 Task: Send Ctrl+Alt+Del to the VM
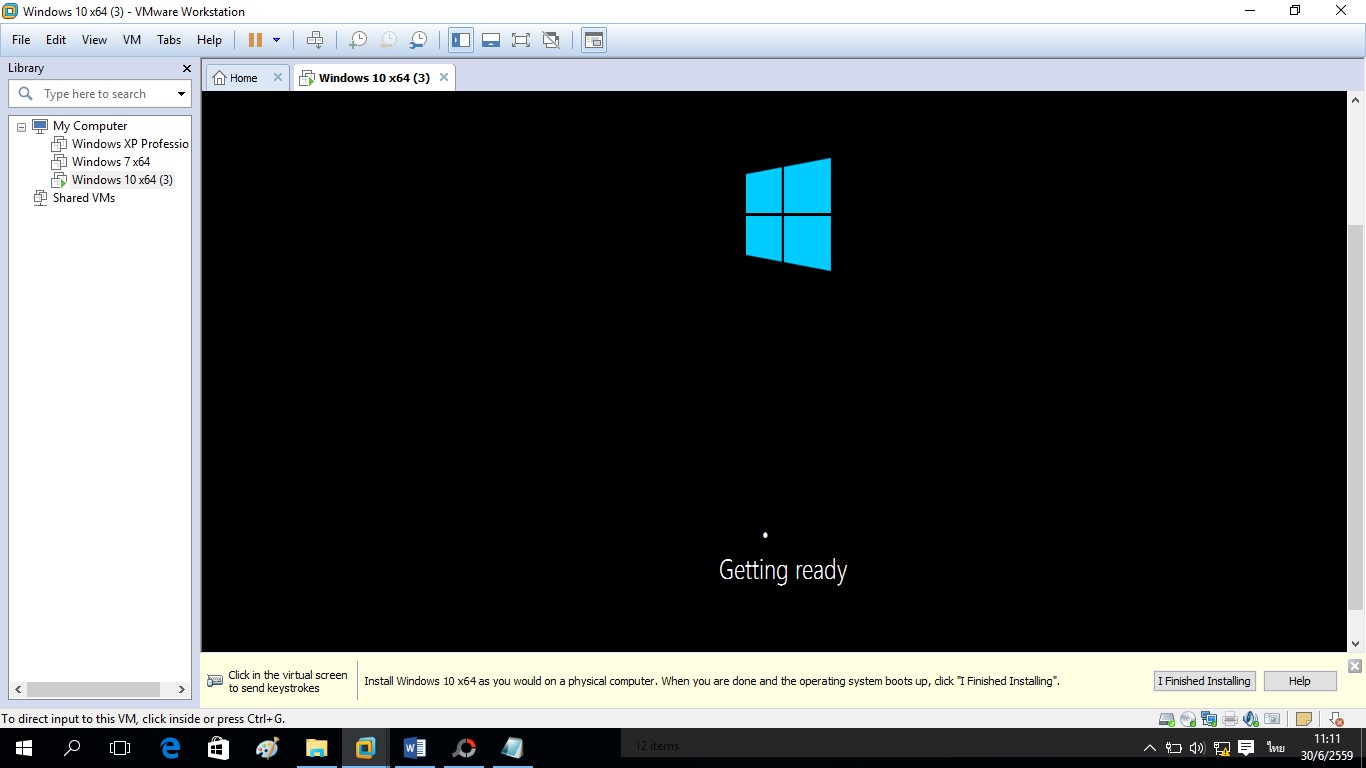point(315,40)
